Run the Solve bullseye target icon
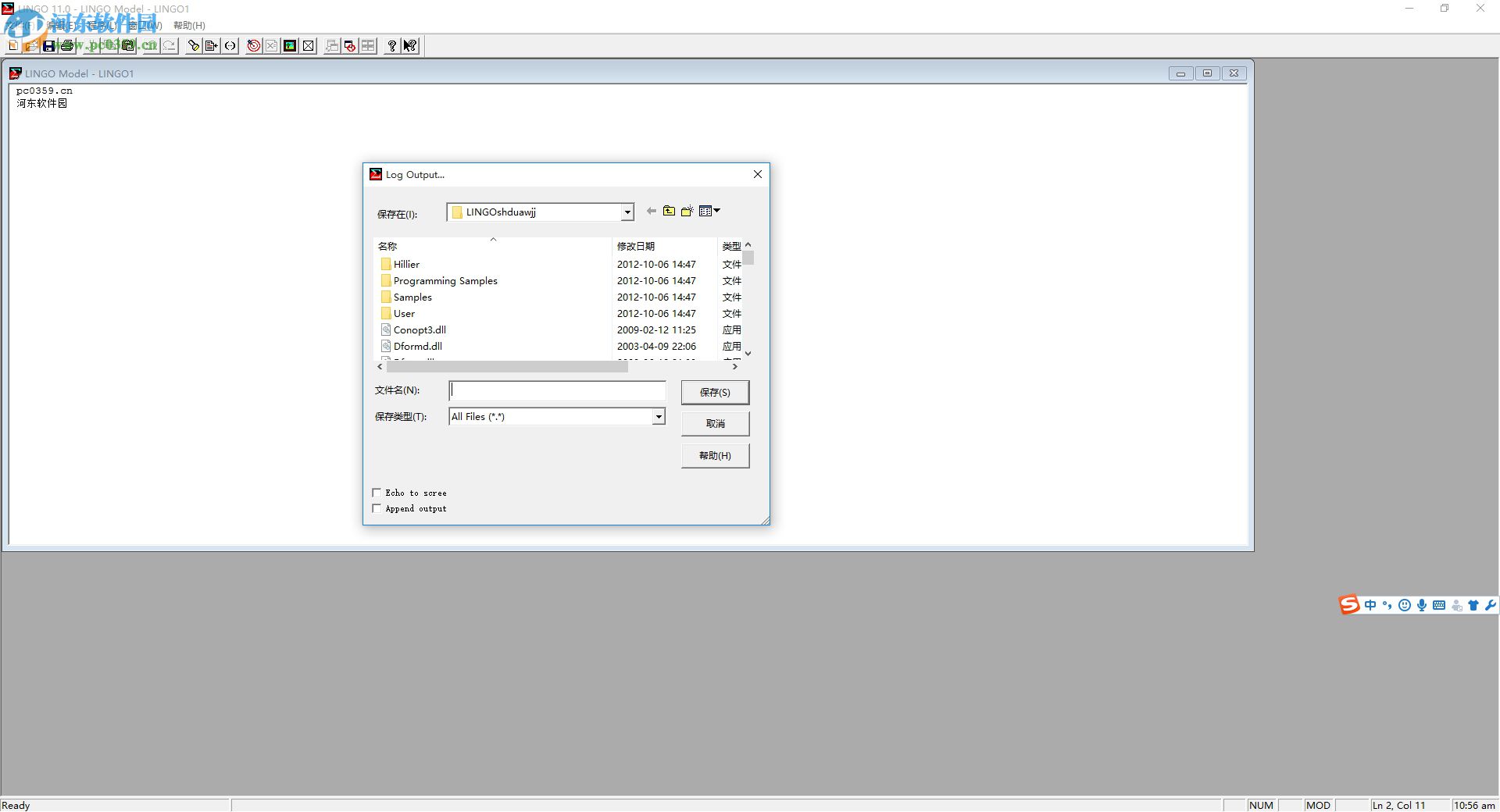 pos(253,46)
